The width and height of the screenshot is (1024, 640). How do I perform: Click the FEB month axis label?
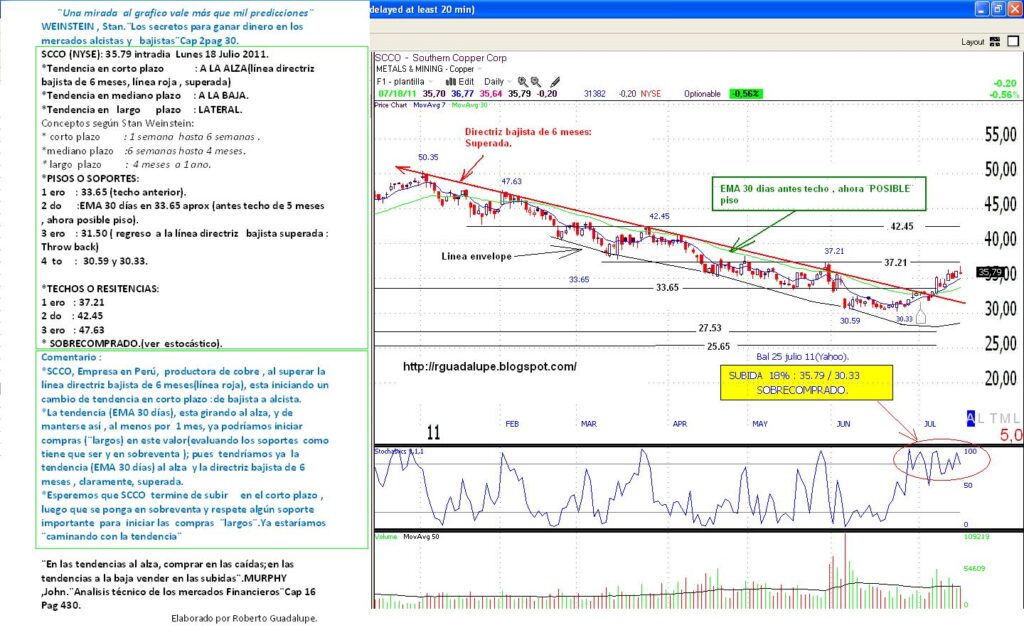512,424
